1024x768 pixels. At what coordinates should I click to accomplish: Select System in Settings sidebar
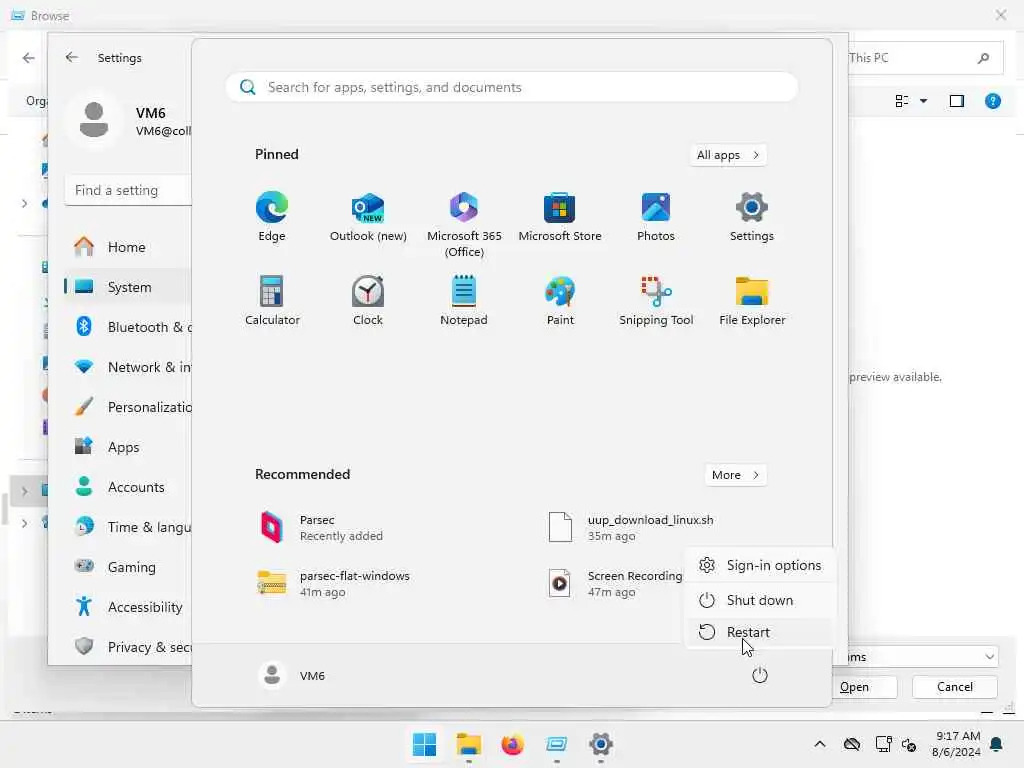pos(128,287)
